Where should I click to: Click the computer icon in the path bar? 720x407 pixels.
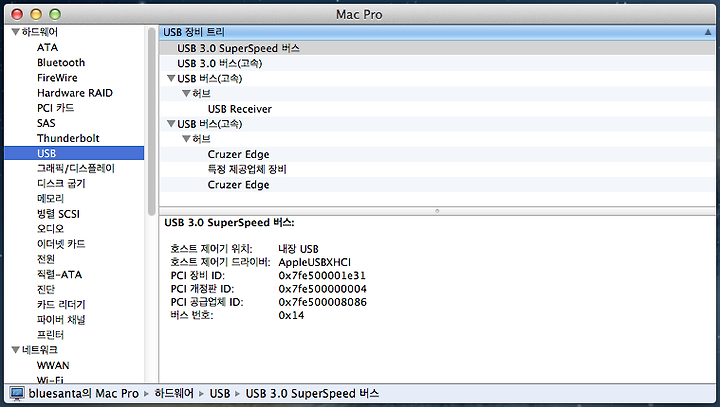tap(17, 394)
